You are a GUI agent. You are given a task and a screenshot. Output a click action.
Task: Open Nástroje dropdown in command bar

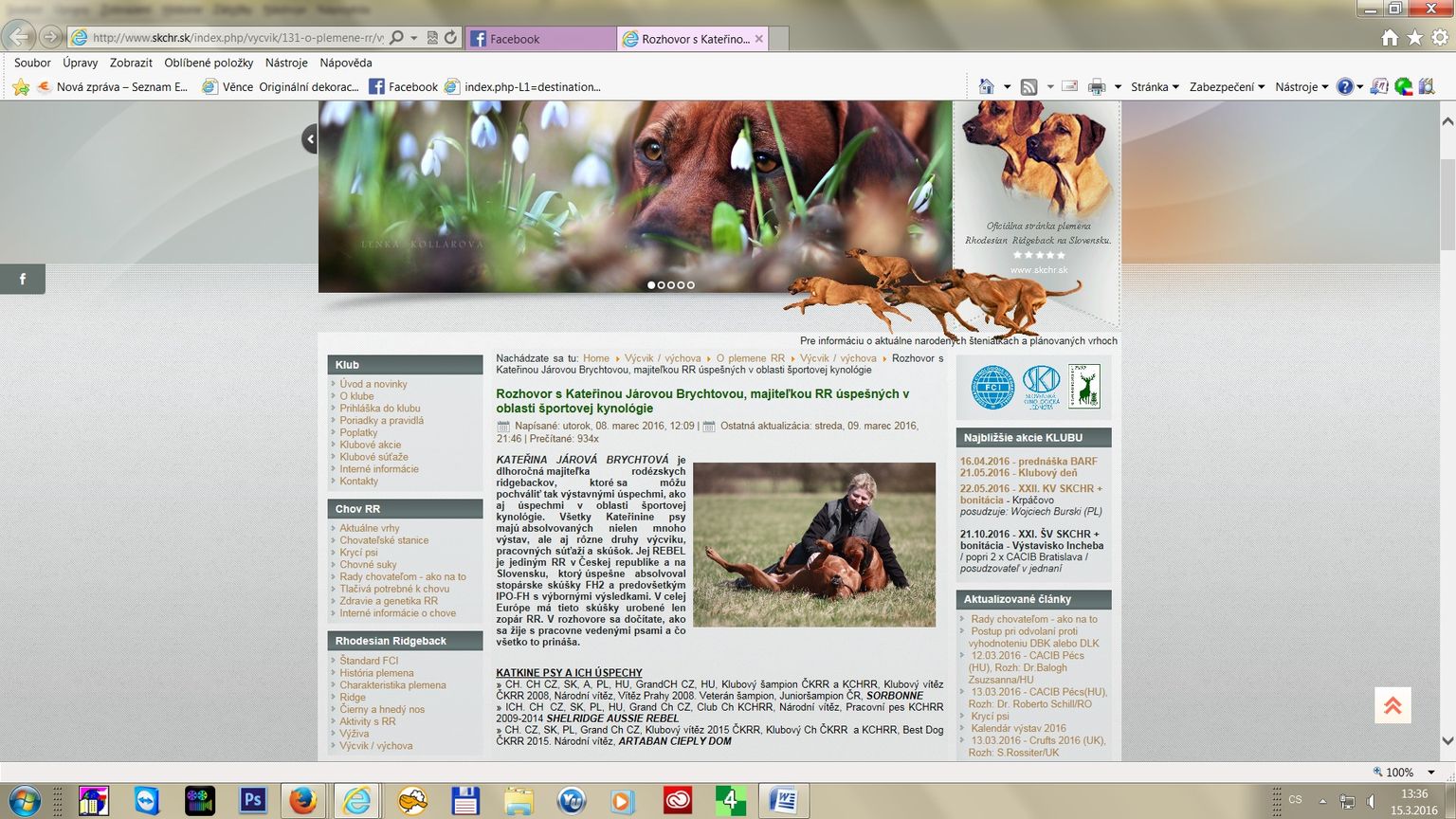[1301, 86]
